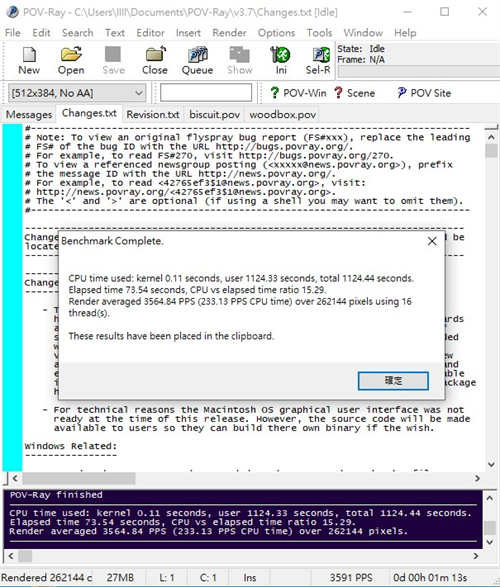500x587 pixels.
Task: Open the Render menu
Action: (229, 33)
